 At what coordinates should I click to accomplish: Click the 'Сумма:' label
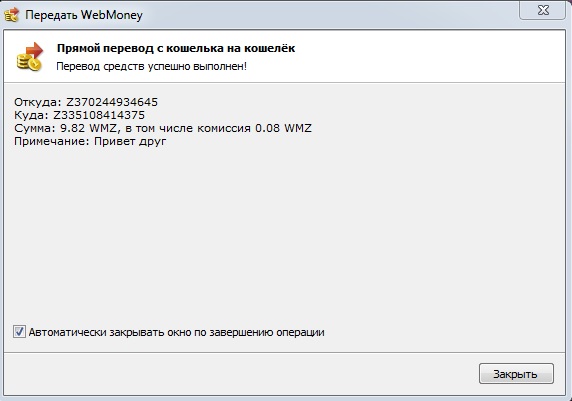point(35,128)
